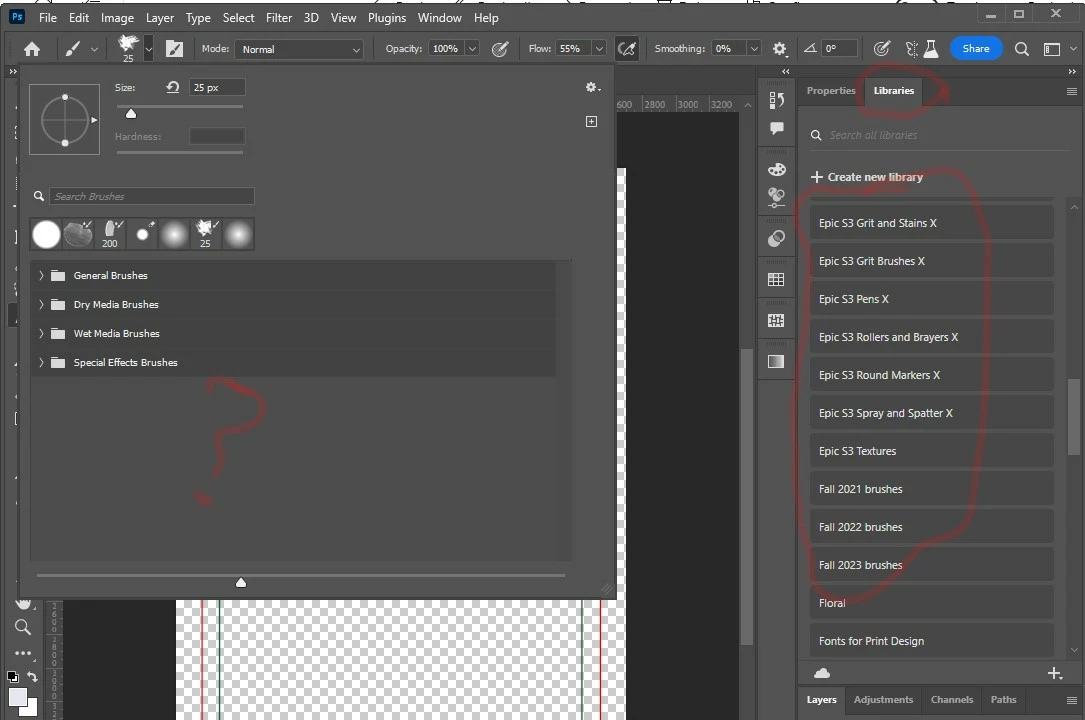Image resolution: width=1085 pixels, height=720 pixels.
Task: Open the Search magnifier in top bar
Action: tap(1021, 49)
